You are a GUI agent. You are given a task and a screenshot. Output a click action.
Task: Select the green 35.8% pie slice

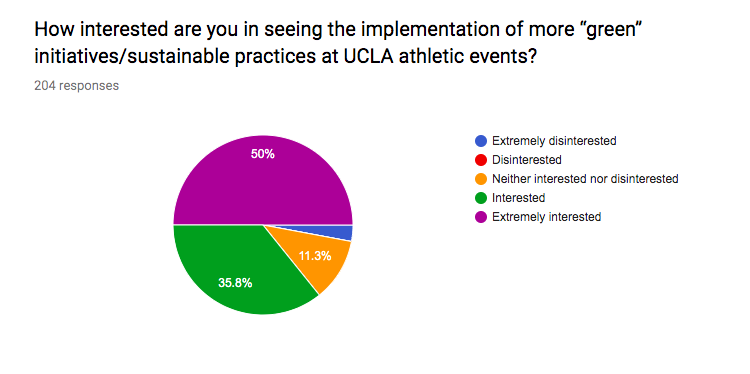click(230, 273)
